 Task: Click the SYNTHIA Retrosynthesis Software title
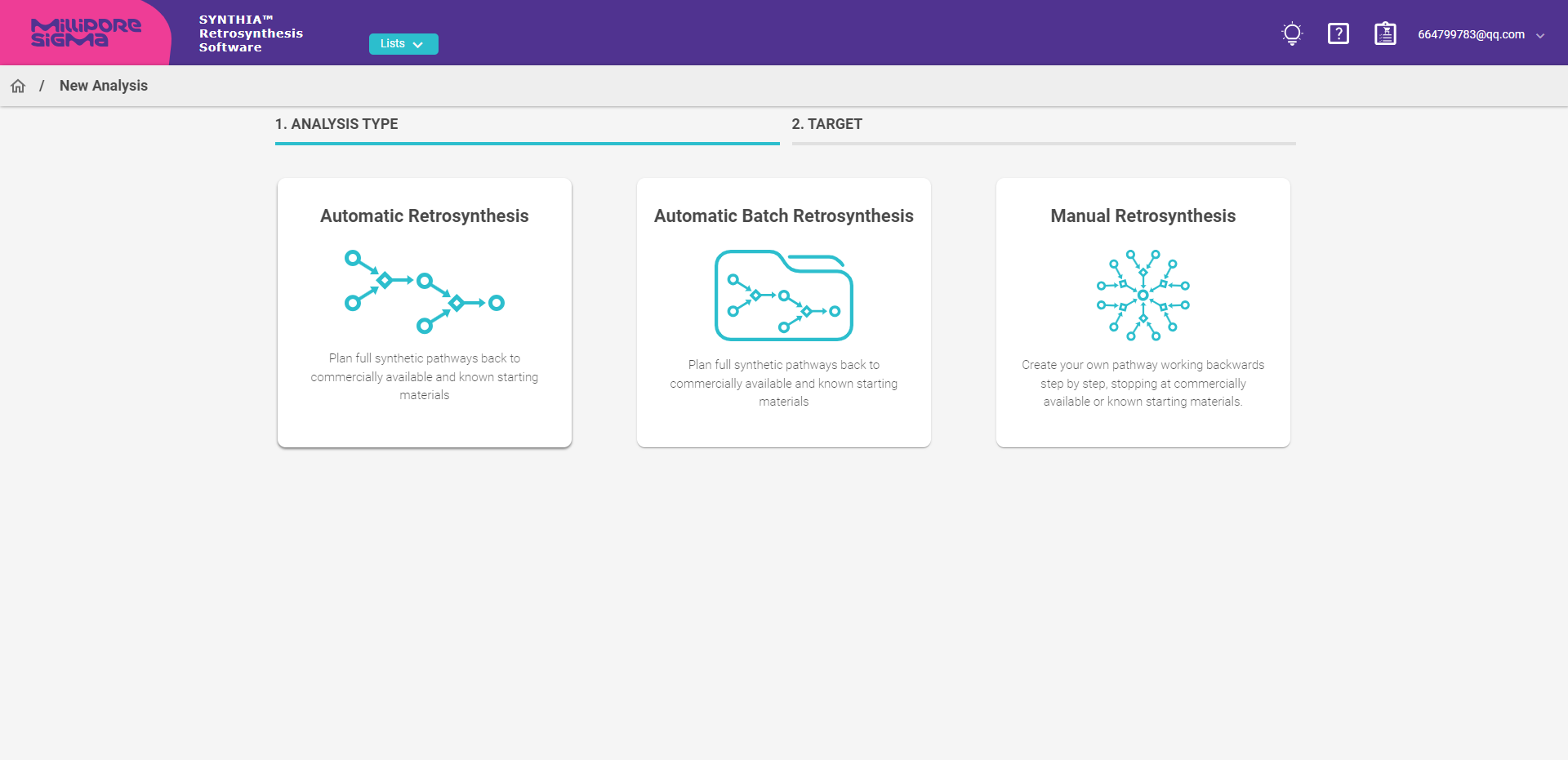click(251, 33)
